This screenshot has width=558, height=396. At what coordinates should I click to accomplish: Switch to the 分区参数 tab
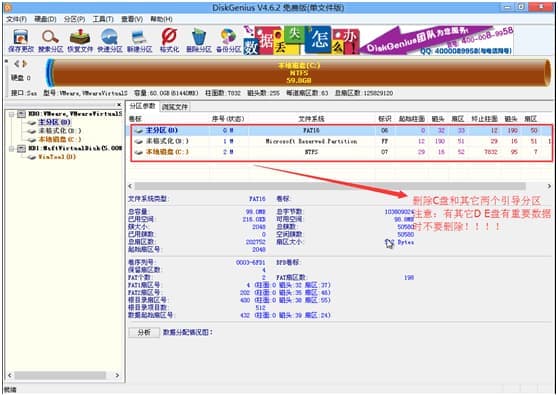[x=142, y=106]
